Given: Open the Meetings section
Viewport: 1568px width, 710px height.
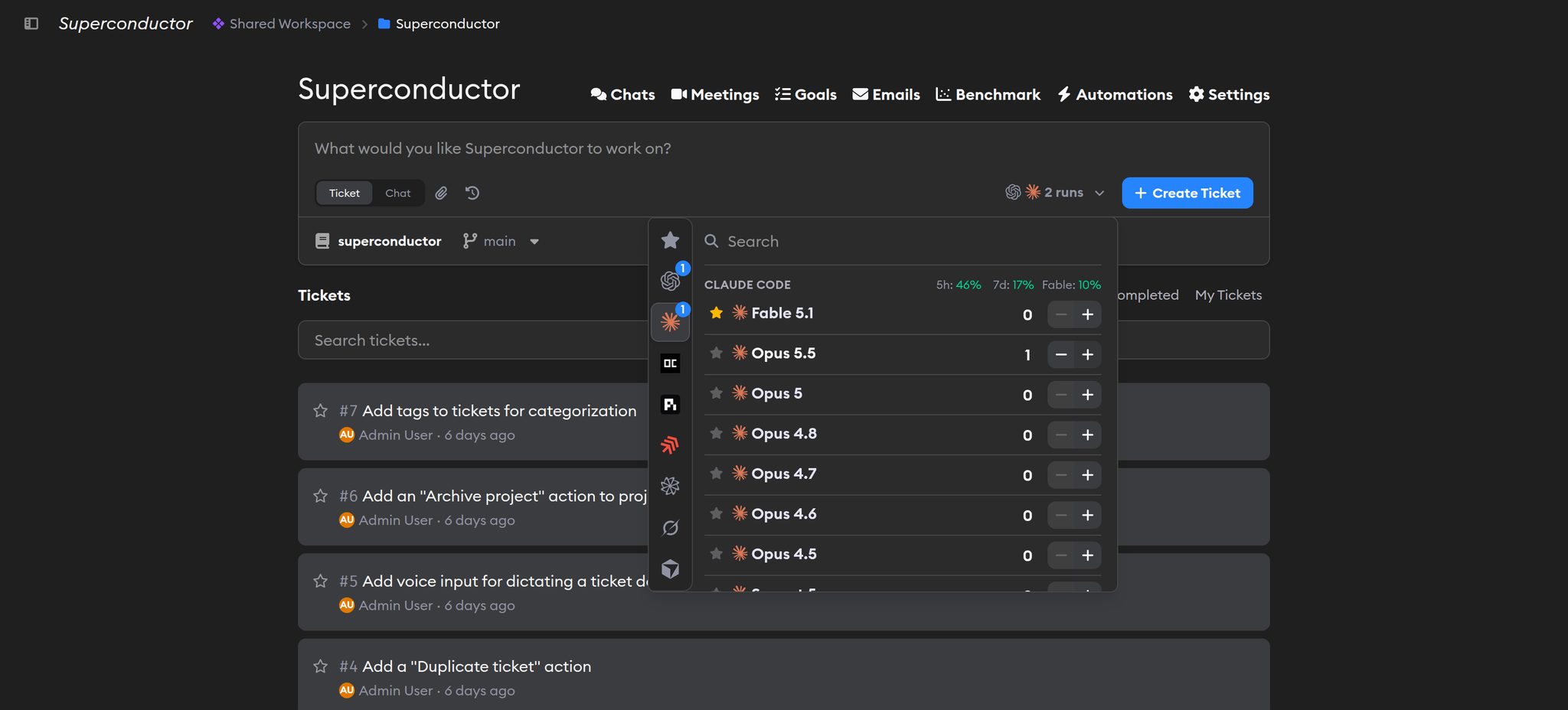Looking at the screenshot, I should pos(715,94).
